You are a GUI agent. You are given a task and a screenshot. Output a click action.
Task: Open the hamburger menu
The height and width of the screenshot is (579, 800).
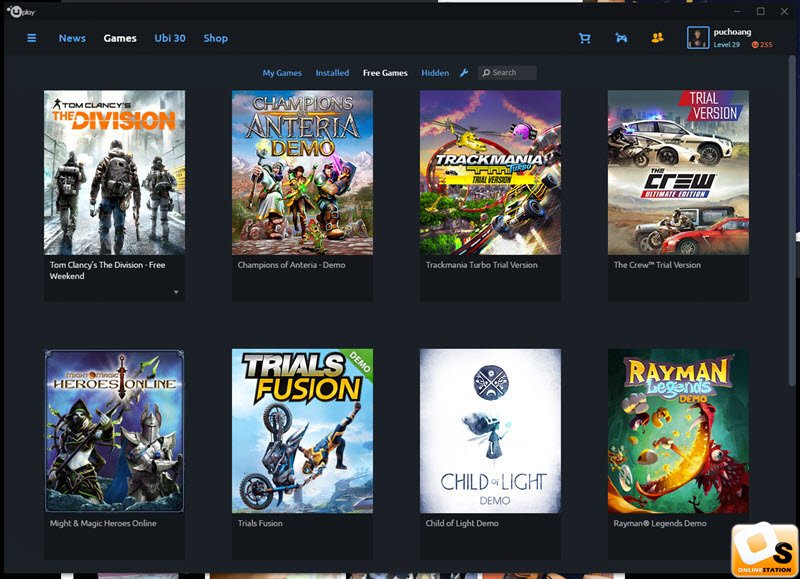[32, 38]
